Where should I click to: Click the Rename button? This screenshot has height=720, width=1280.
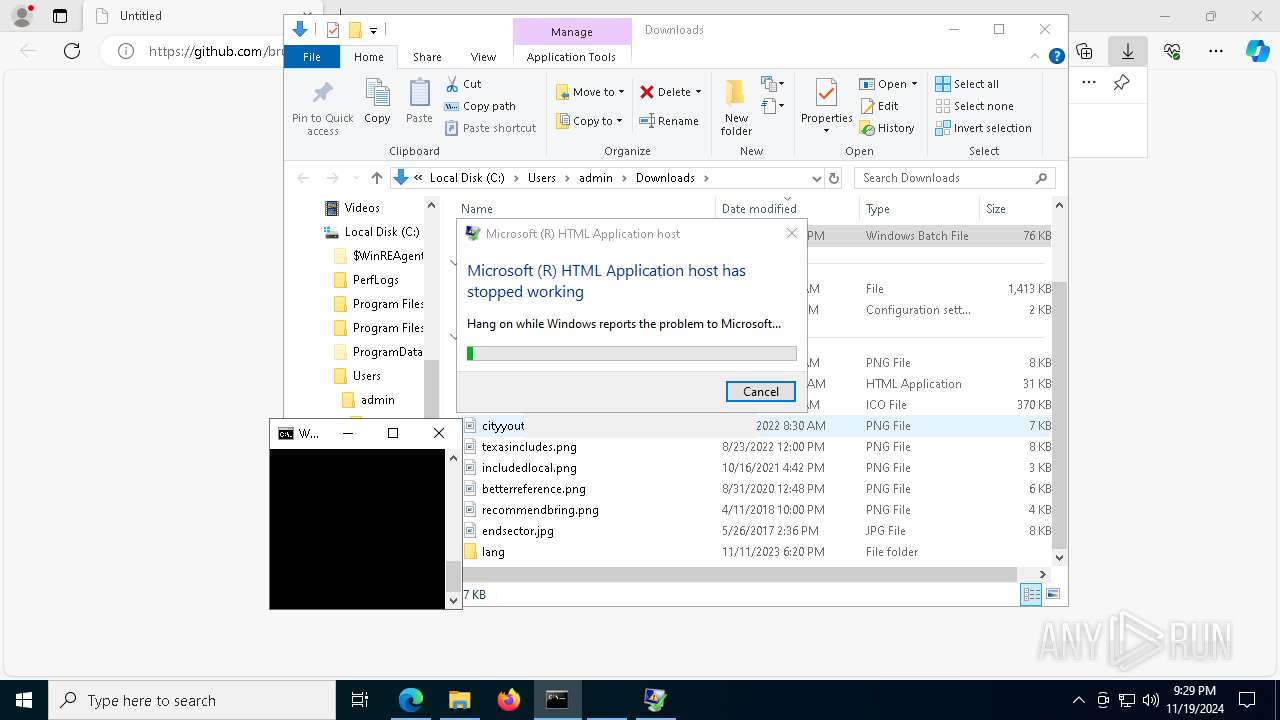(669, 121)
